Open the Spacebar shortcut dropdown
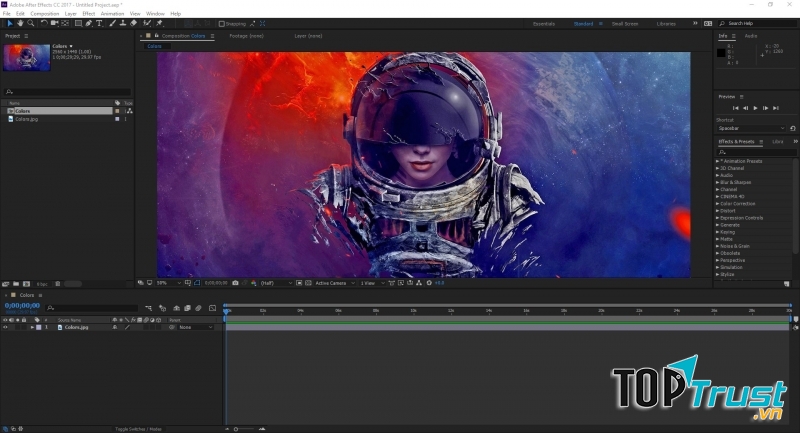800x433 pixels. point(751,129)
